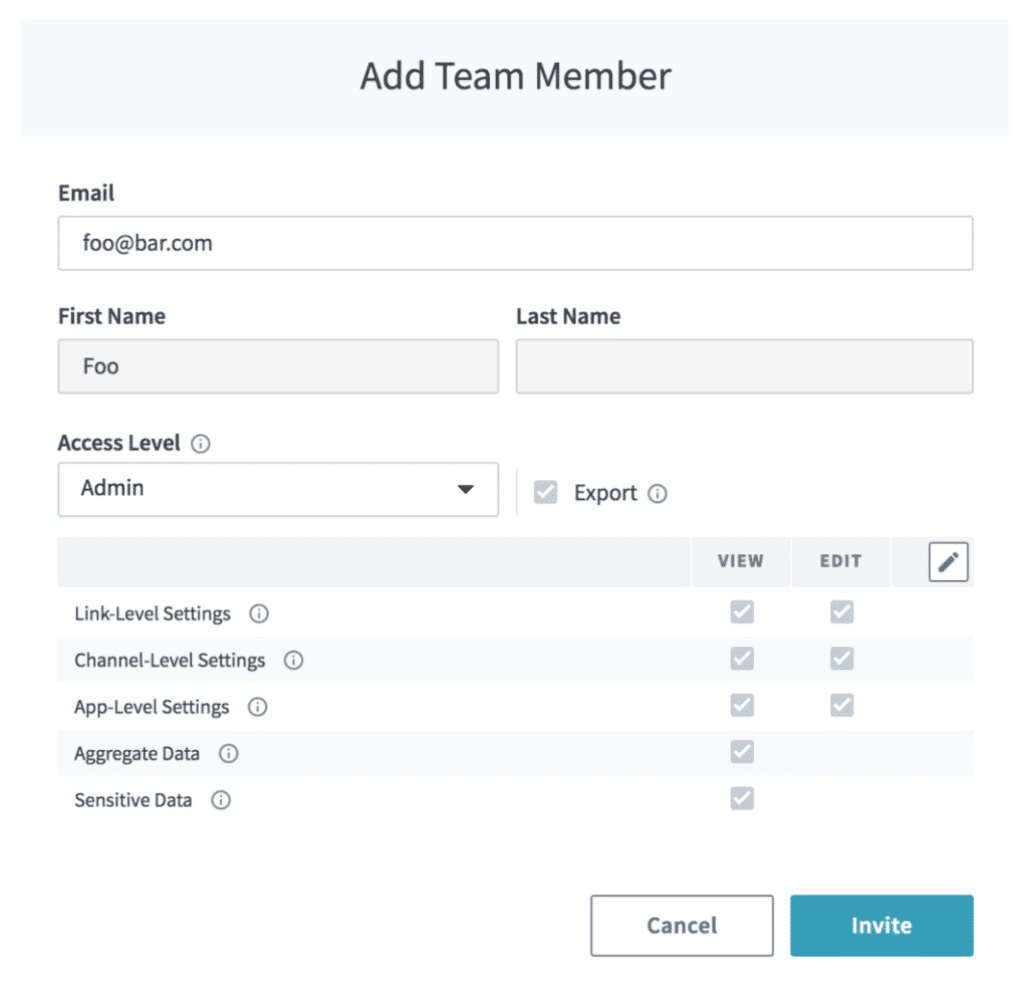The width and height of the screenshot is (1024, 991).
Task: Click the First Name field
Action: pos(278,366)
